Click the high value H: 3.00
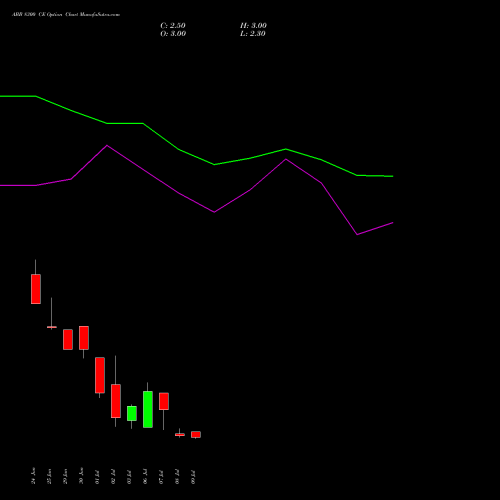The width and height of the screenshot is (500, 500). pyautogui.click(x=253, y=26)
